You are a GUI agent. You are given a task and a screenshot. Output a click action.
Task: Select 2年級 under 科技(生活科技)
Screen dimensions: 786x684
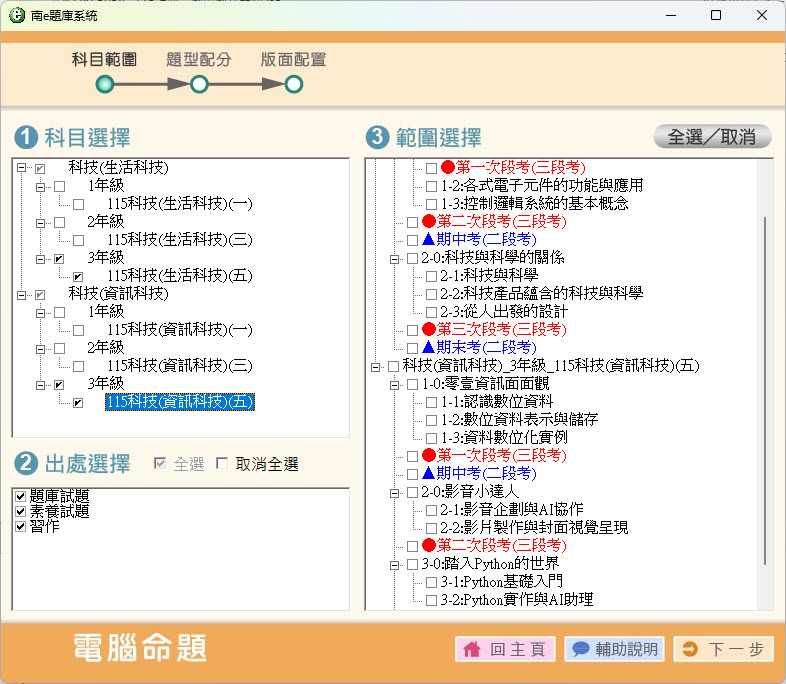click(x=106, y=221)
